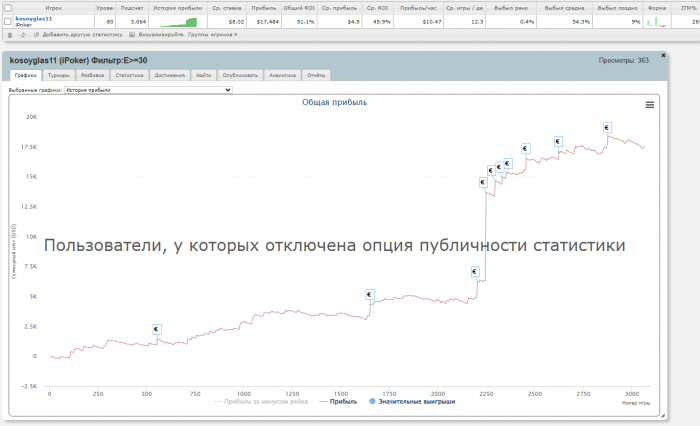Sort by the 'Ср. ставка' column header
This screenshot has height=426, width=700.
227,8
